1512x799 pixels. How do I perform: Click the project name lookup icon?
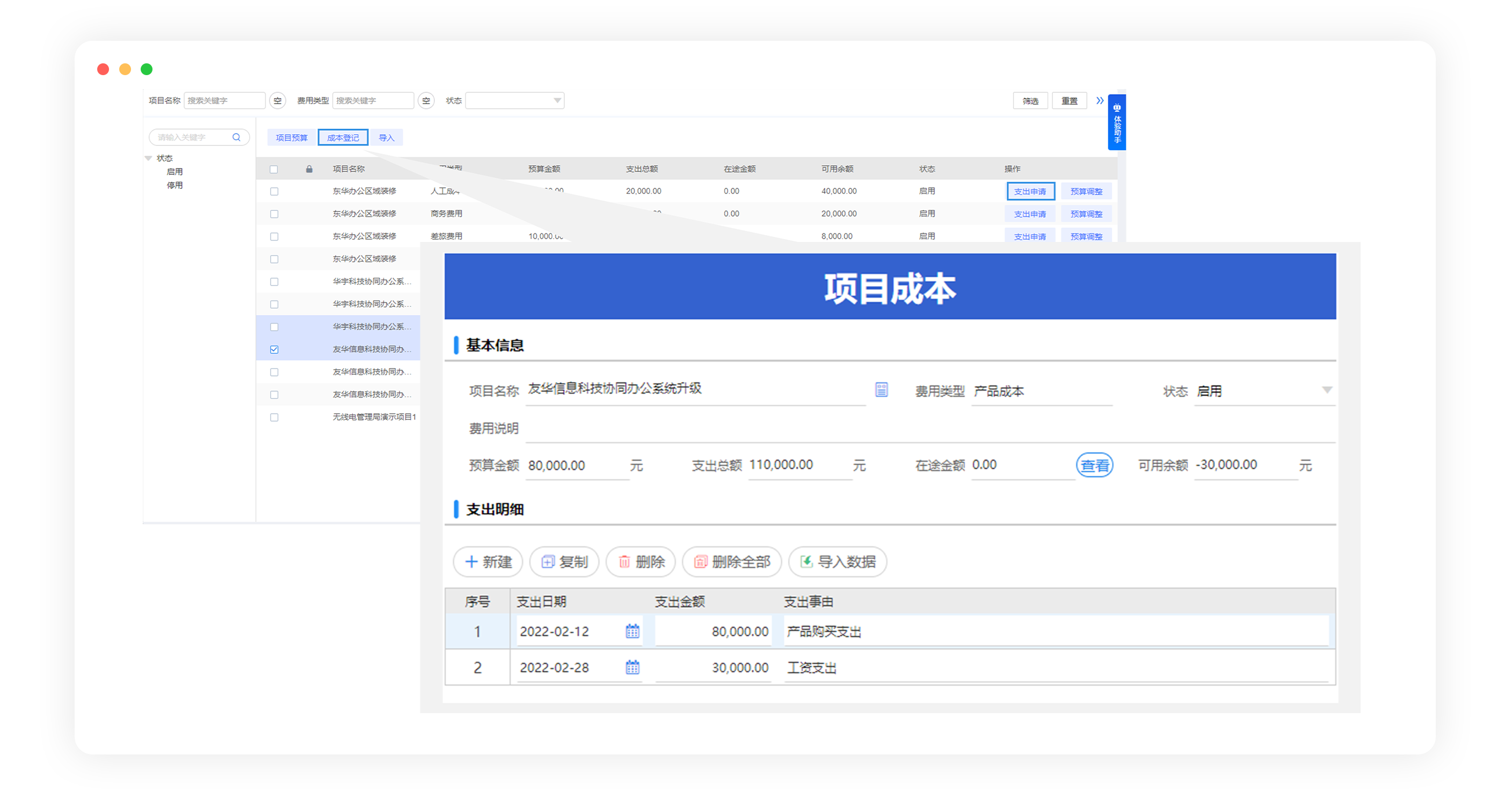click(881, 390)
